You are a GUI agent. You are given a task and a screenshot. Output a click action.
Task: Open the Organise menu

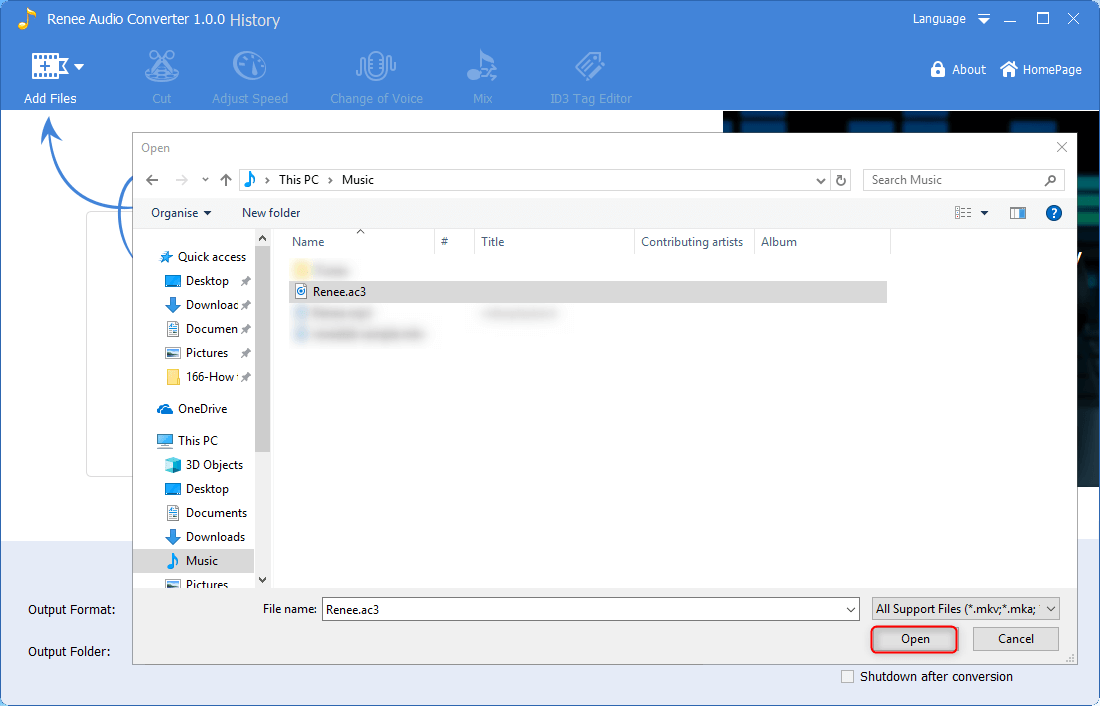181,213
